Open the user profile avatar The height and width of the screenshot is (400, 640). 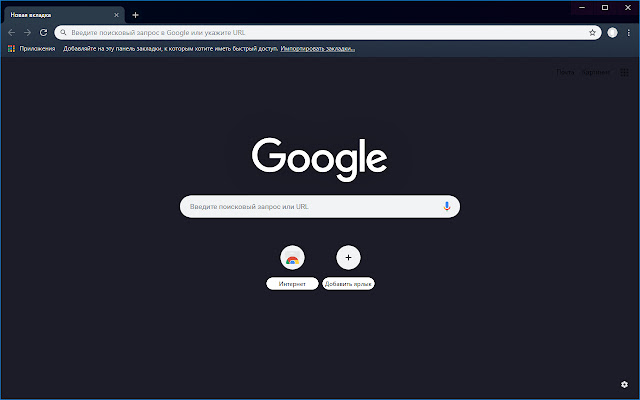click(612, 33)
